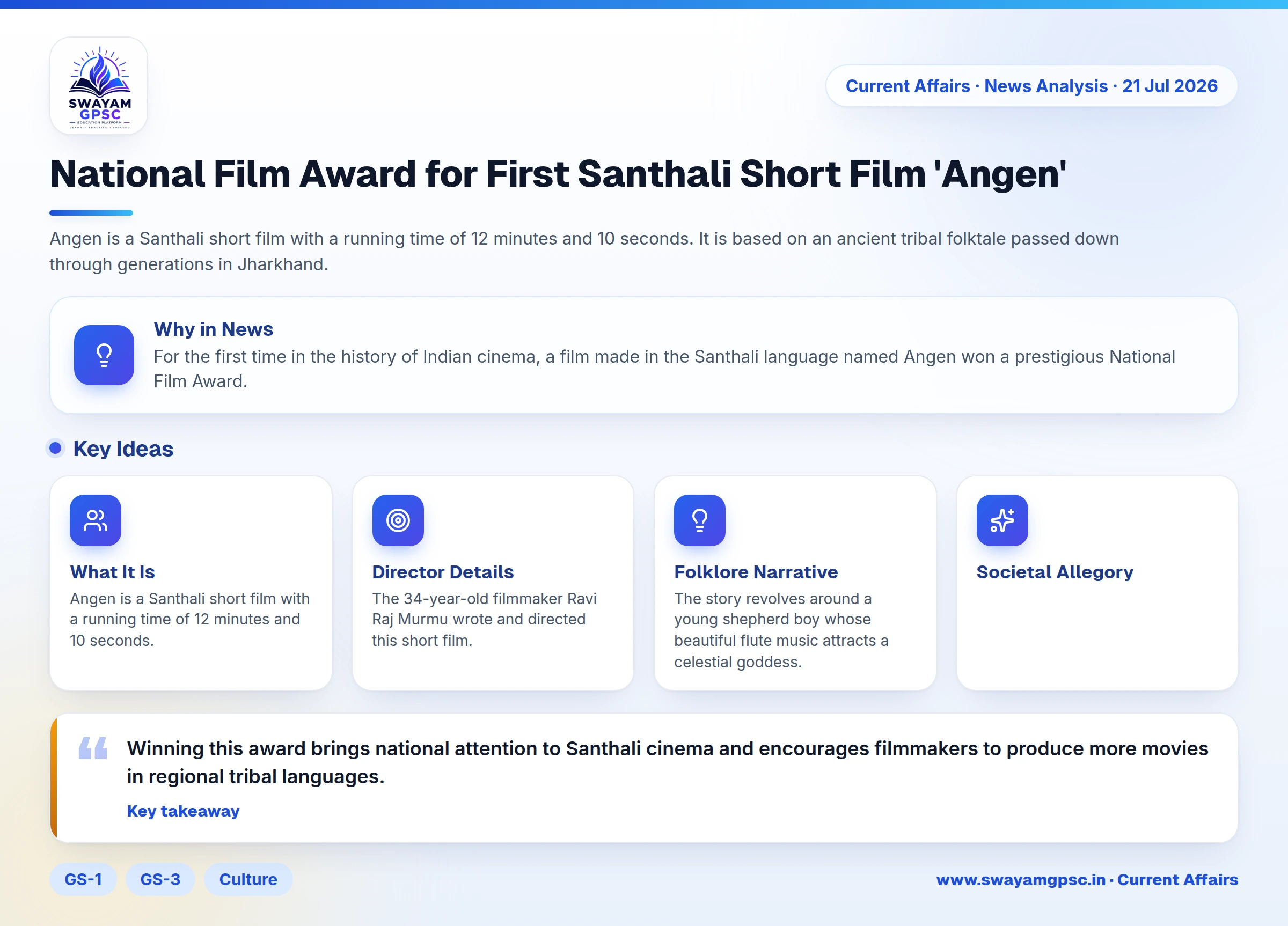Click the main headline about Angen film

point(558,173)
